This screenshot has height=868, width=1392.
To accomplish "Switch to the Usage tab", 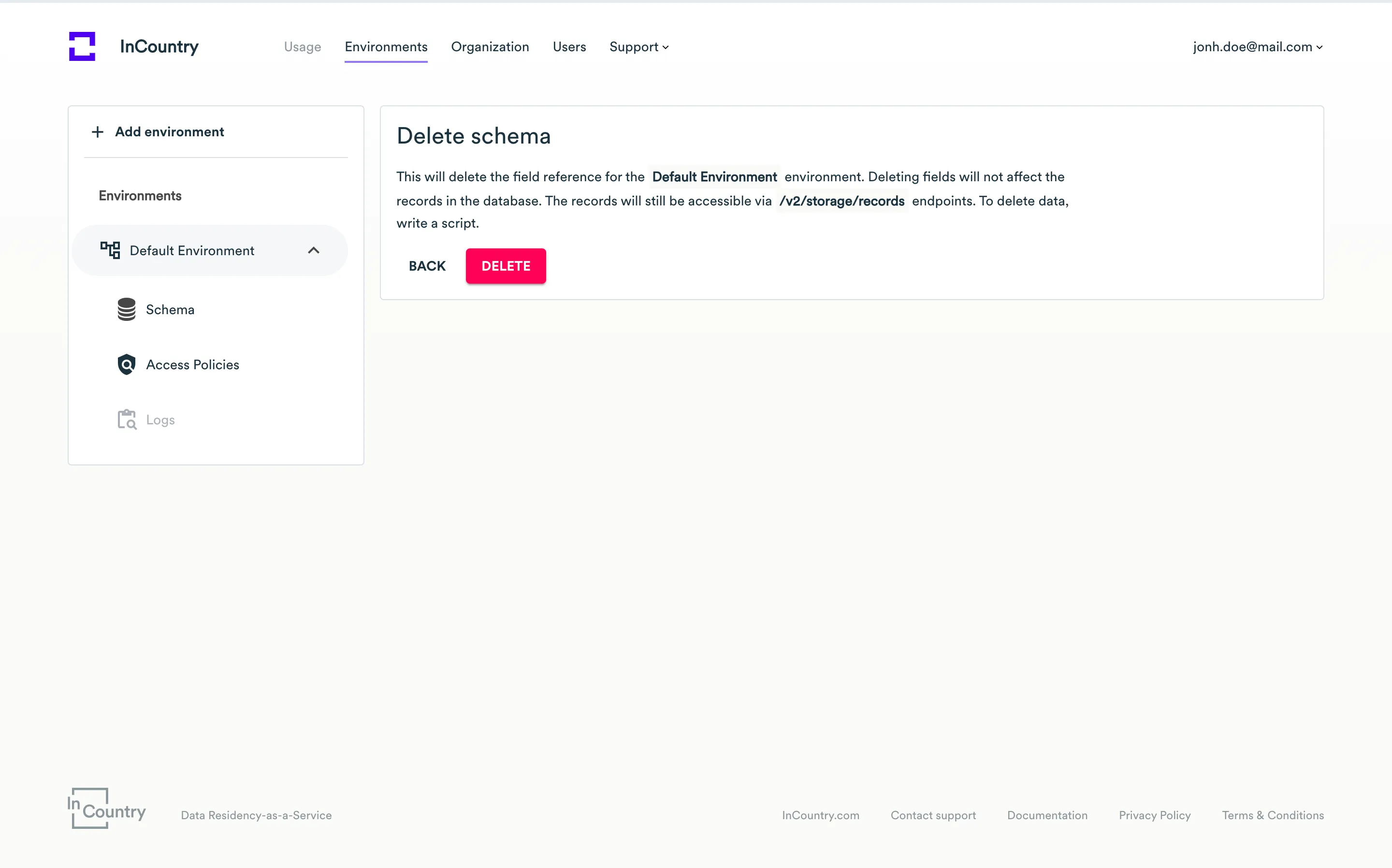I will point(303,47).
